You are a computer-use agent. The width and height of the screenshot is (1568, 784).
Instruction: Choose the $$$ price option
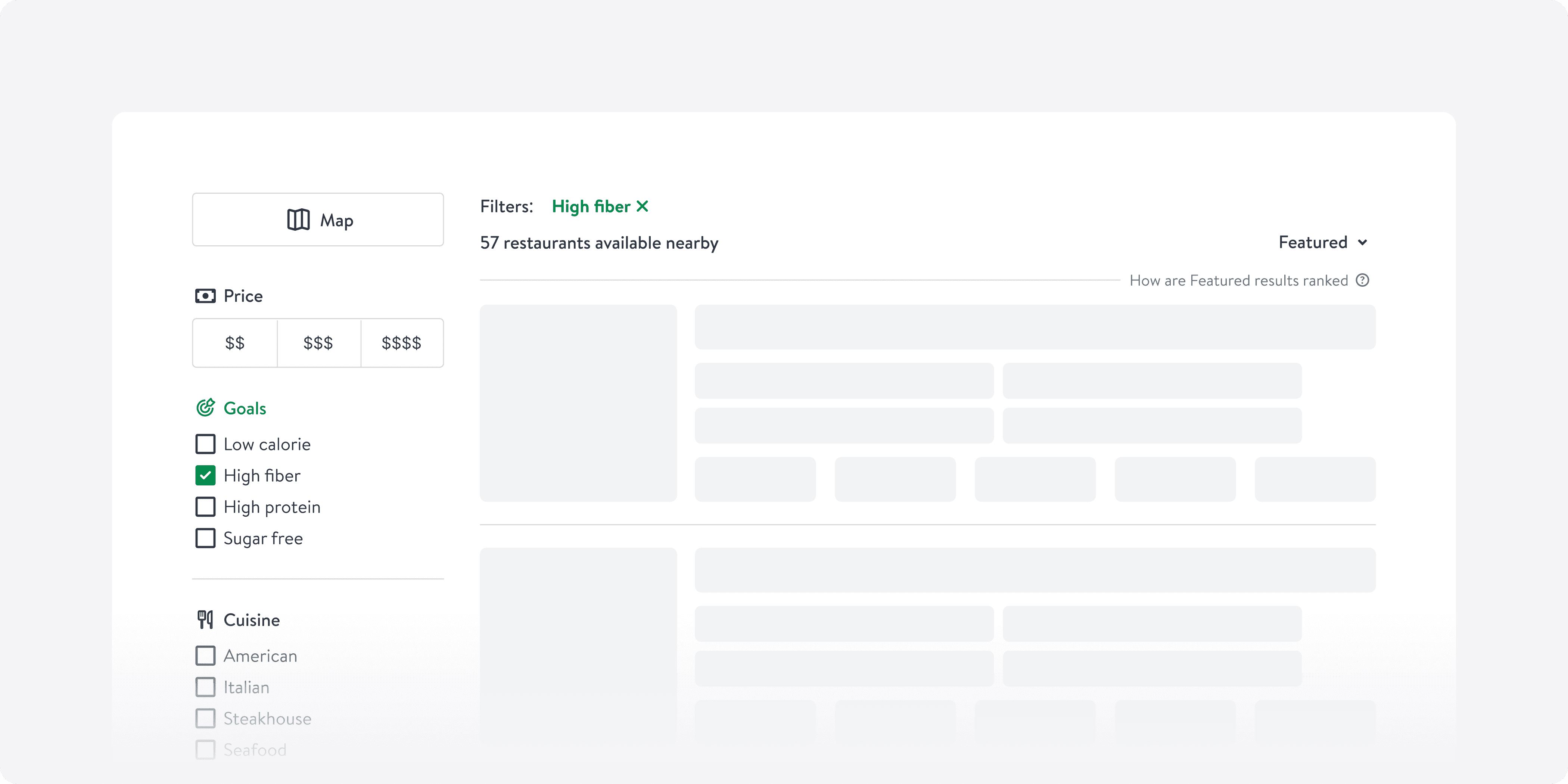pos(318,343)
